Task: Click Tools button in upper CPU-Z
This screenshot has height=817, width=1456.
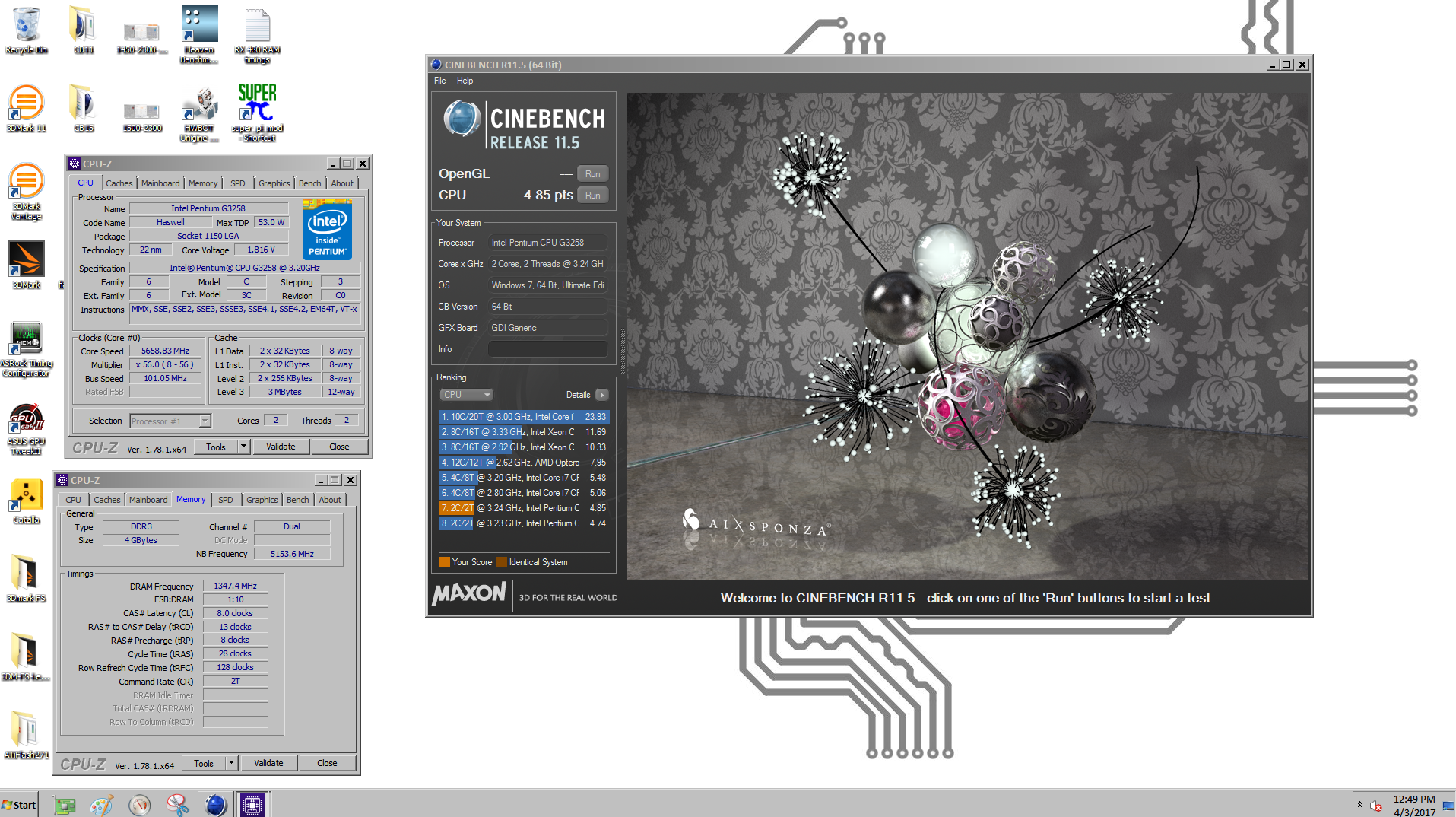Action: [x=216, y=447]
